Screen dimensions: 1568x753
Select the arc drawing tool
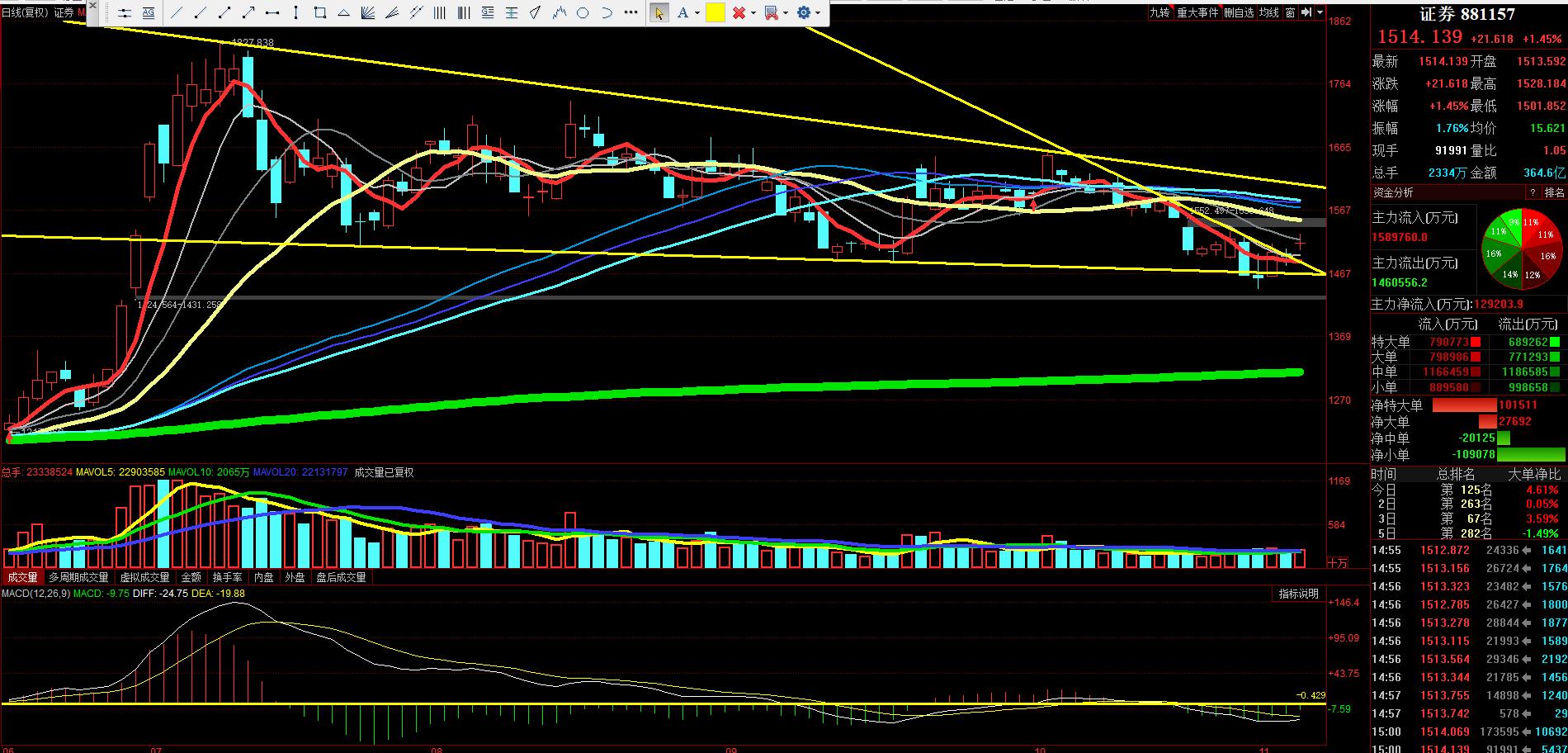607,13
